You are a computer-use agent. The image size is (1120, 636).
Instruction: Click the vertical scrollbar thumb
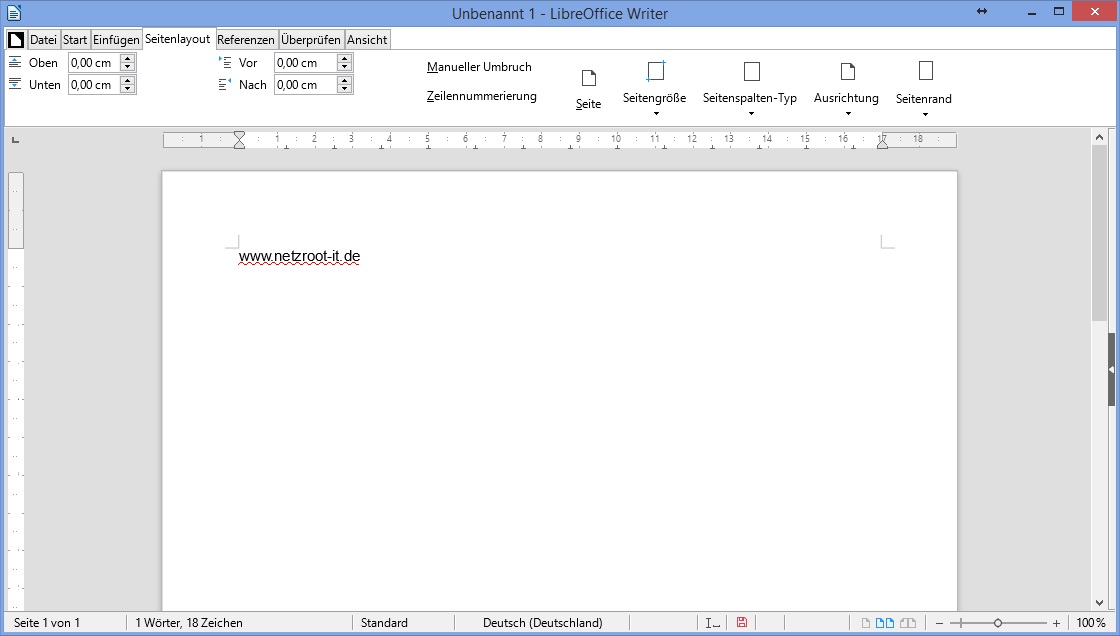click(1099, 234)
